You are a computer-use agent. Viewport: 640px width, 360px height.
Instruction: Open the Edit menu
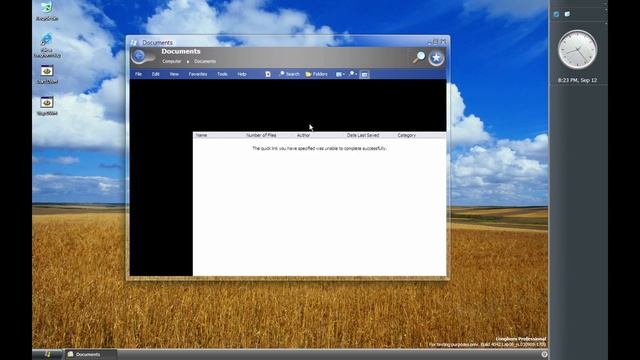[x=156, y=74]
